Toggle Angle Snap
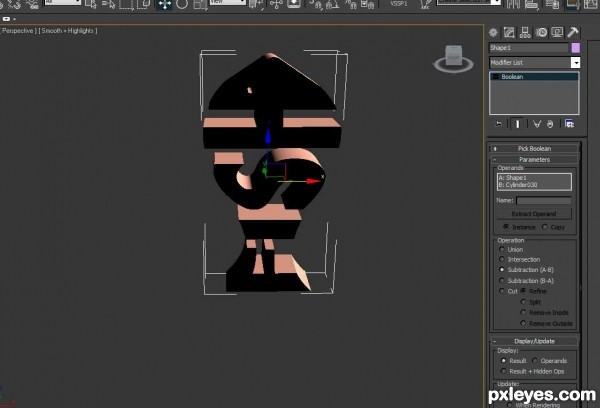 (x=332, y=4)
